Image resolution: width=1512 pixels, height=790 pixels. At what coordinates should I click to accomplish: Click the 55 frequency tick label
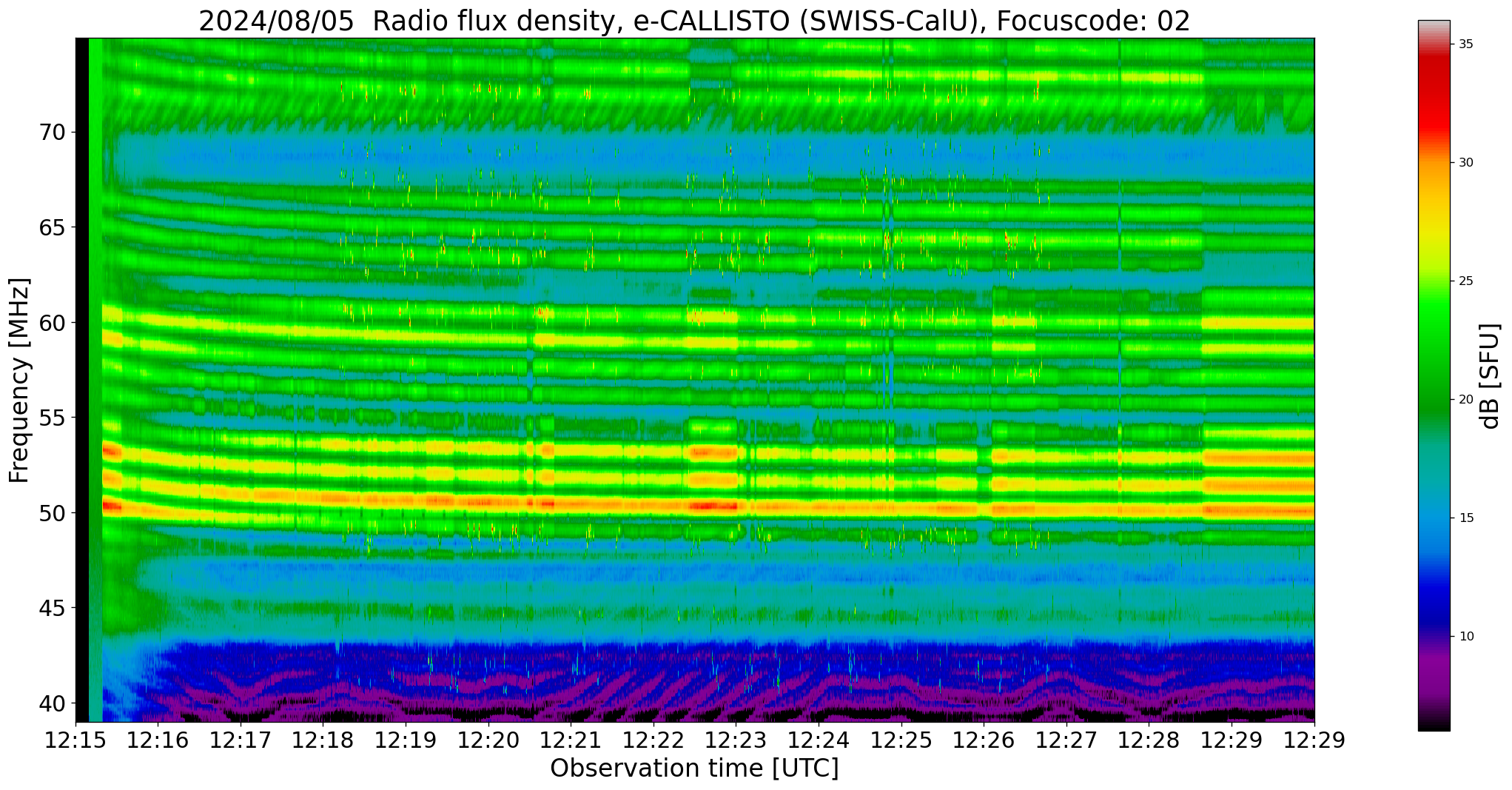point(53,418)
